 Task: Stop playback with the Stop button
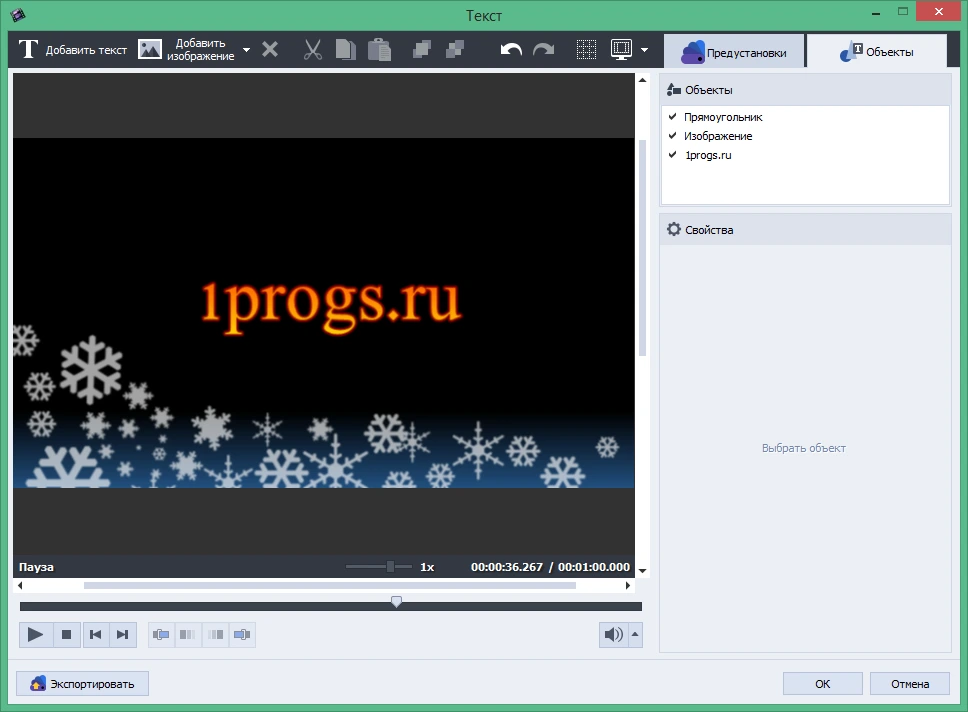67,634
